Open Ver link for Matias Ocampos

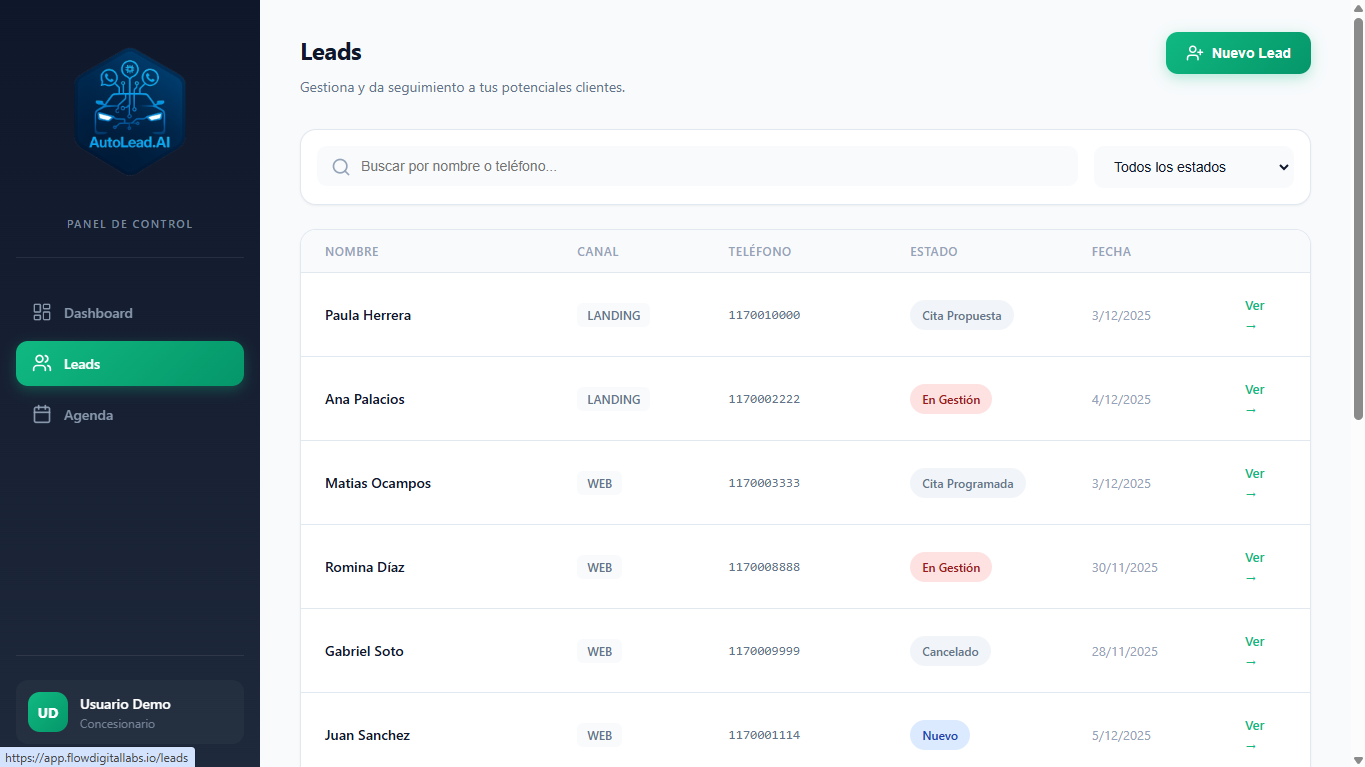[x=1254, y=483]
